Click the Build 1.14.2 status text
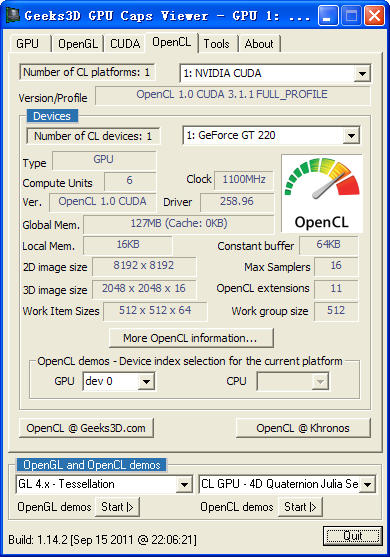390x557 pixels. (102, 540)
